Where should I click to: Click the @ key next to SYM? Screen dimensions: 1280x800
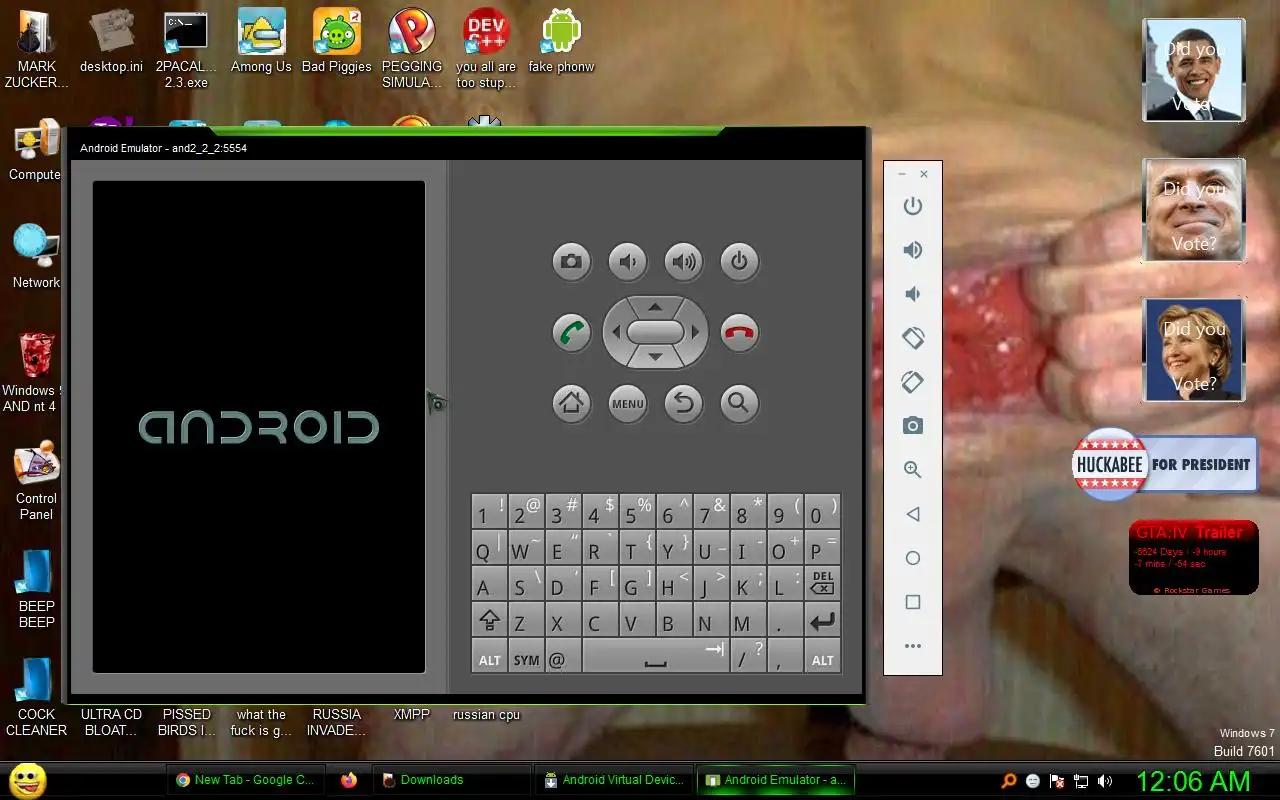point(563,657)
